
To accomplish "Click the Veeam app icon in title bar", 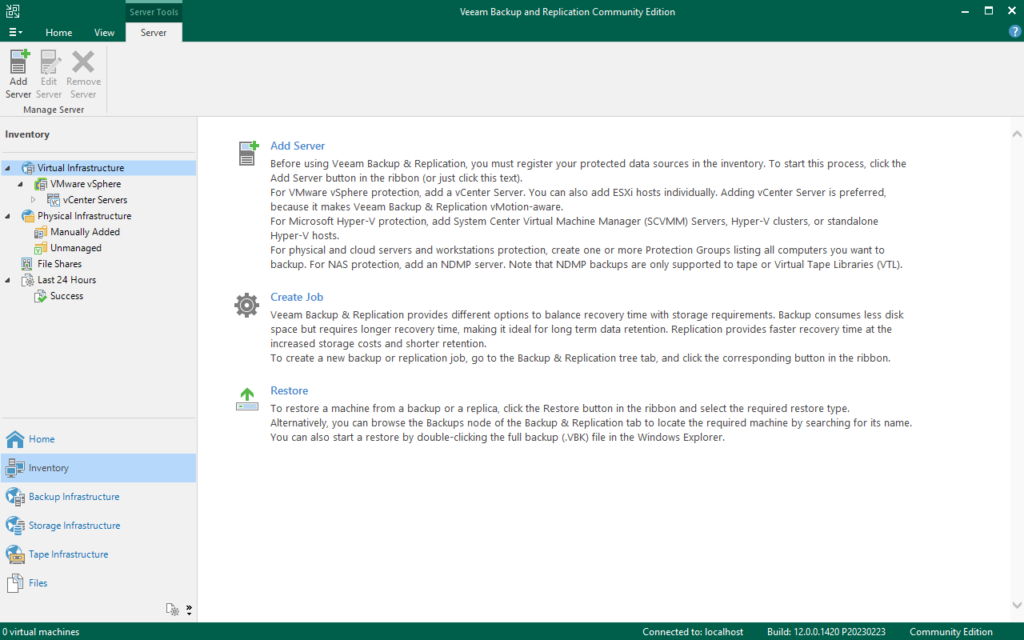I will [12, 11].
